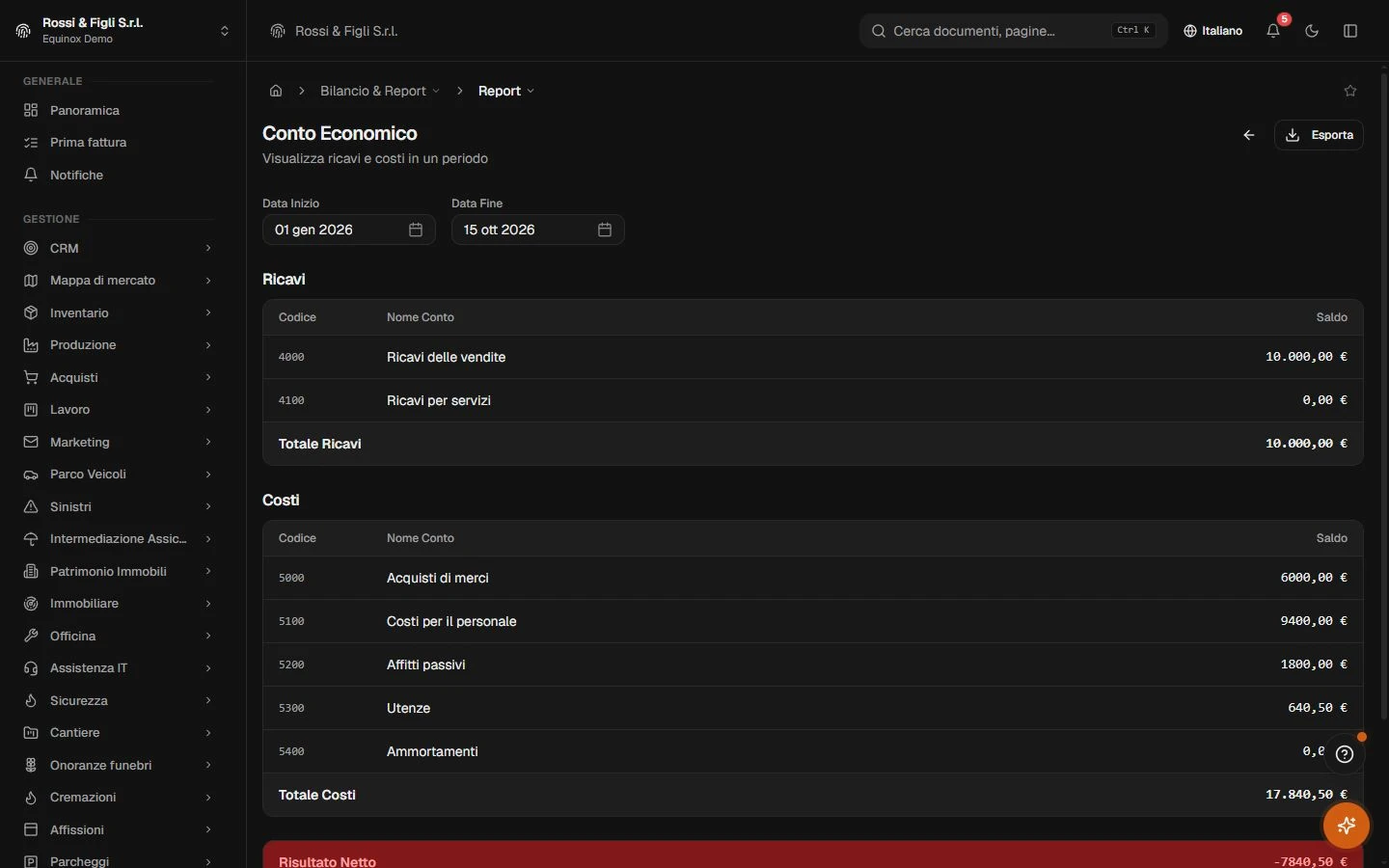Change language from Italiano

1212,31
